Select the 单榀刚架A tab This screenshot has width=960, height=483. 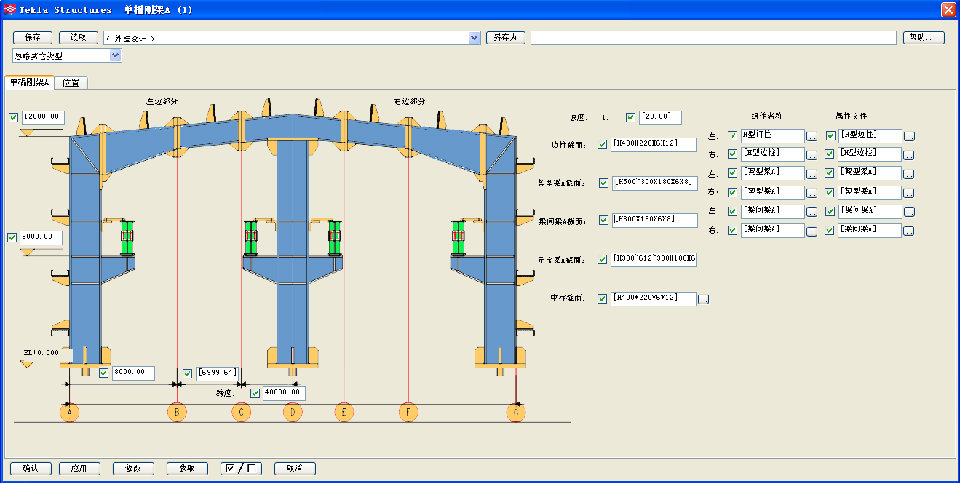tap(29, 82)
